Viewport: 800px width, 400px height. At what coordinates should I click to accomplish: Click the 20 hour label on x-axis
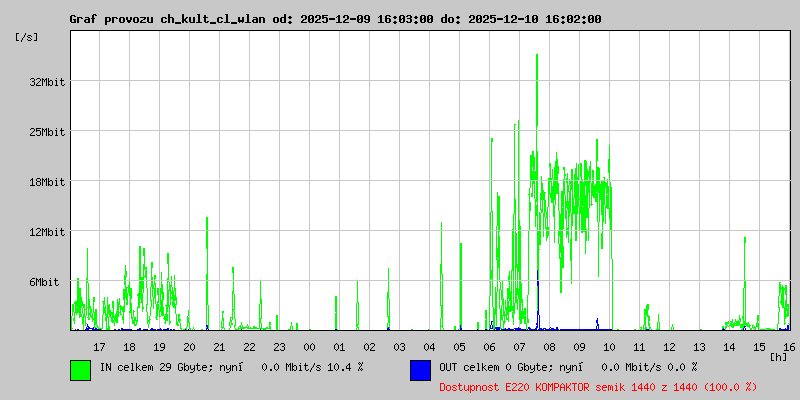coord(189,347)
